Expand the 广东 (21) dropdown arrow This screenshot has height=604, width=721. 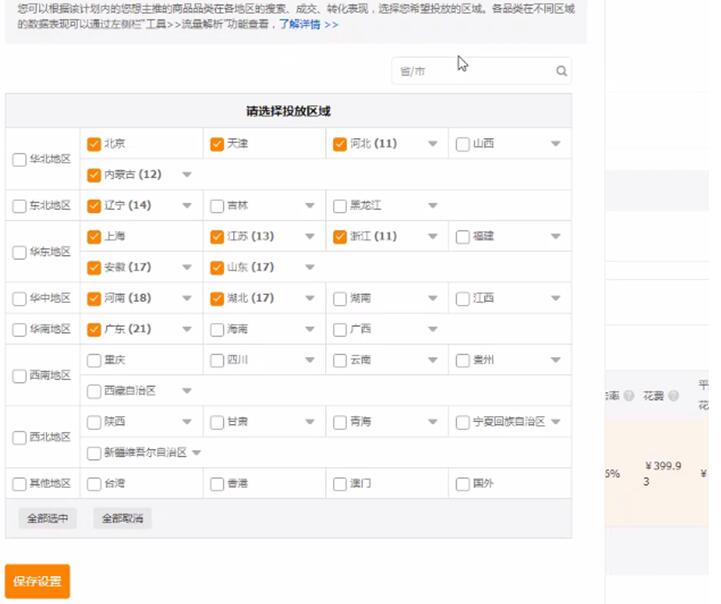[187, 329]
